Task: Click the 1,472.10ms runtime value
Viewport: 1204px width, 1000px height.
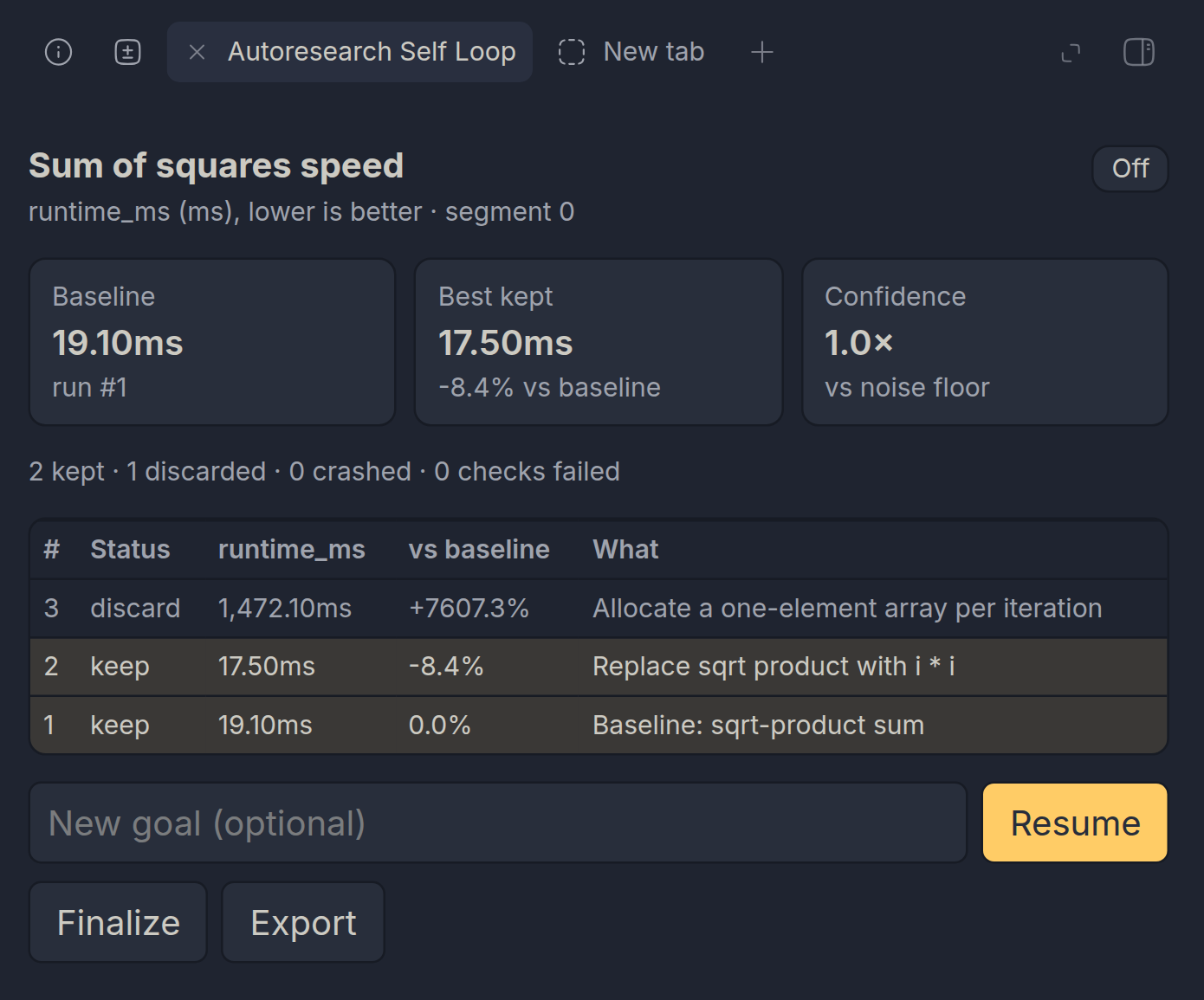Action: click(x=284, y=608)
